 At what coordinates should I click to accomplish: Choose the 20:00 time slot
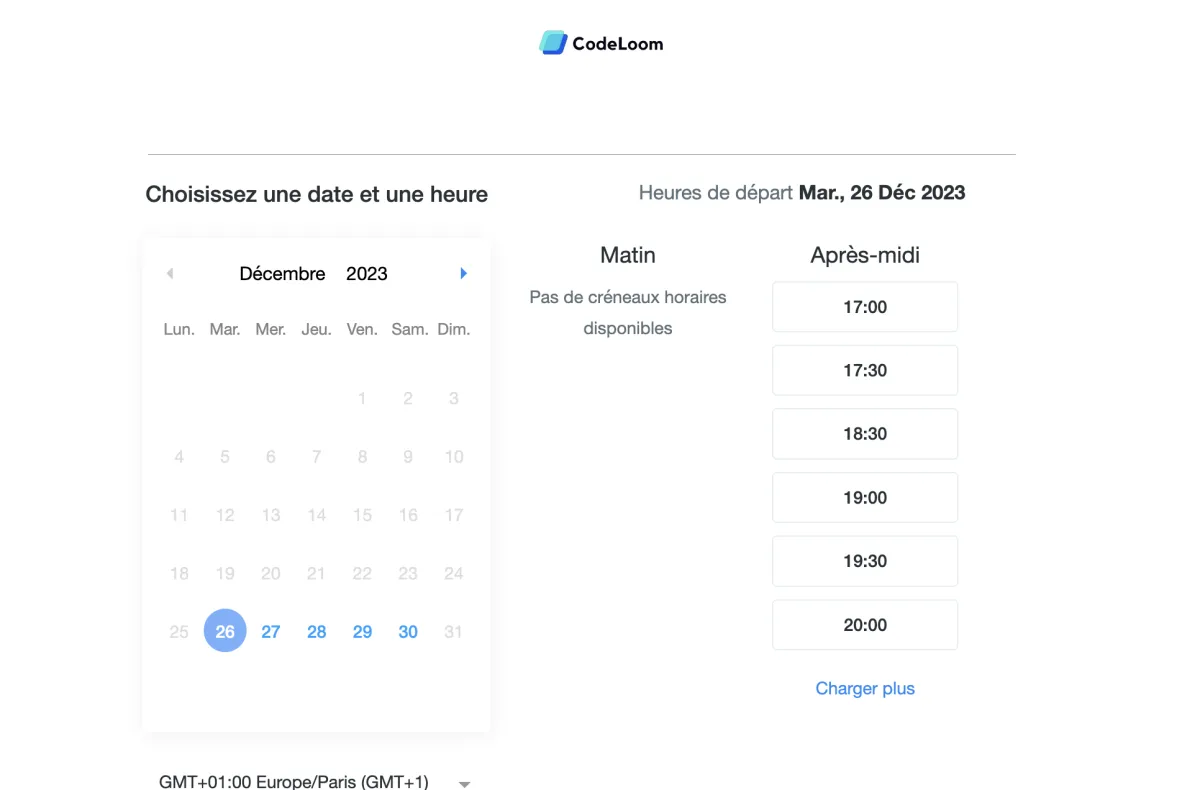[865, 625]
